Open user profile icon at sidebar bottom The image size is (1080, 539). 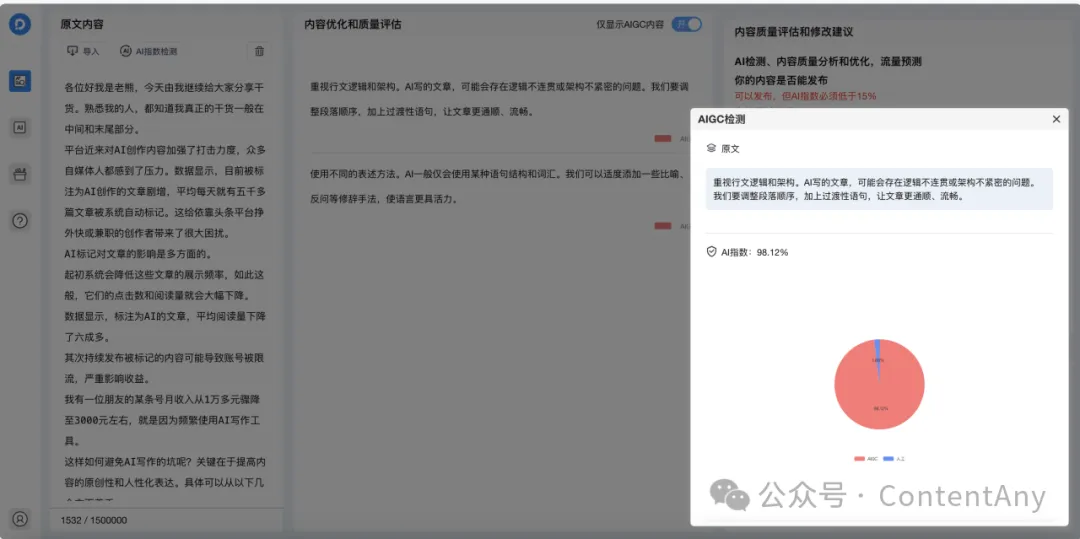coord(20,518)
